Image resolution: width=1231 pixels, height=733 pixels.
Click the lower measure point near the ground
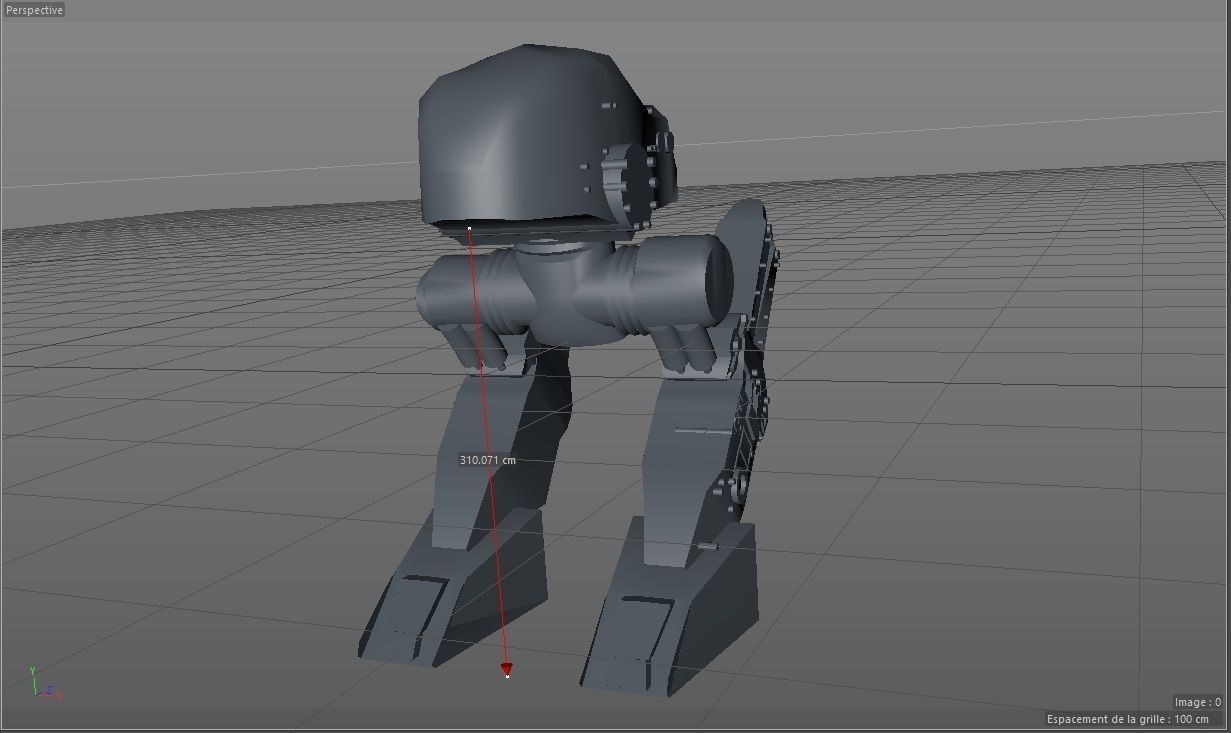[x=506, y=673]
